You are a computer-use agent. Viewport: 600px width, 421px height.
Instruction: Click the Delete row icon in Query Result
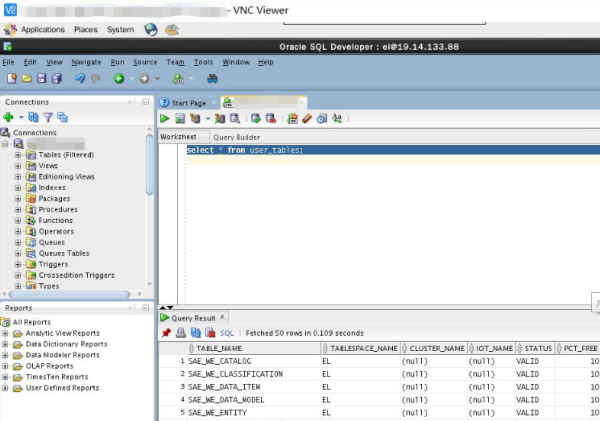coord(210,333)
